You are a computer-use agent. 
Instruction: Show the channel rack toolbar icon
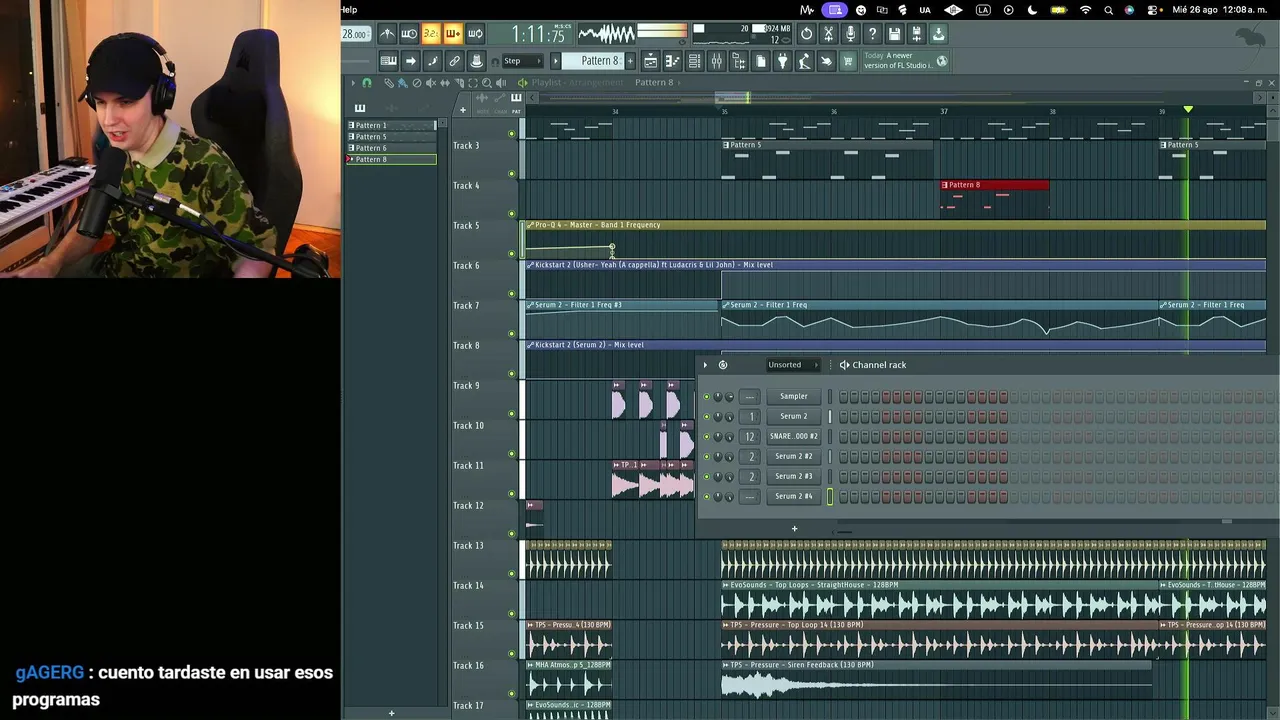694,61
